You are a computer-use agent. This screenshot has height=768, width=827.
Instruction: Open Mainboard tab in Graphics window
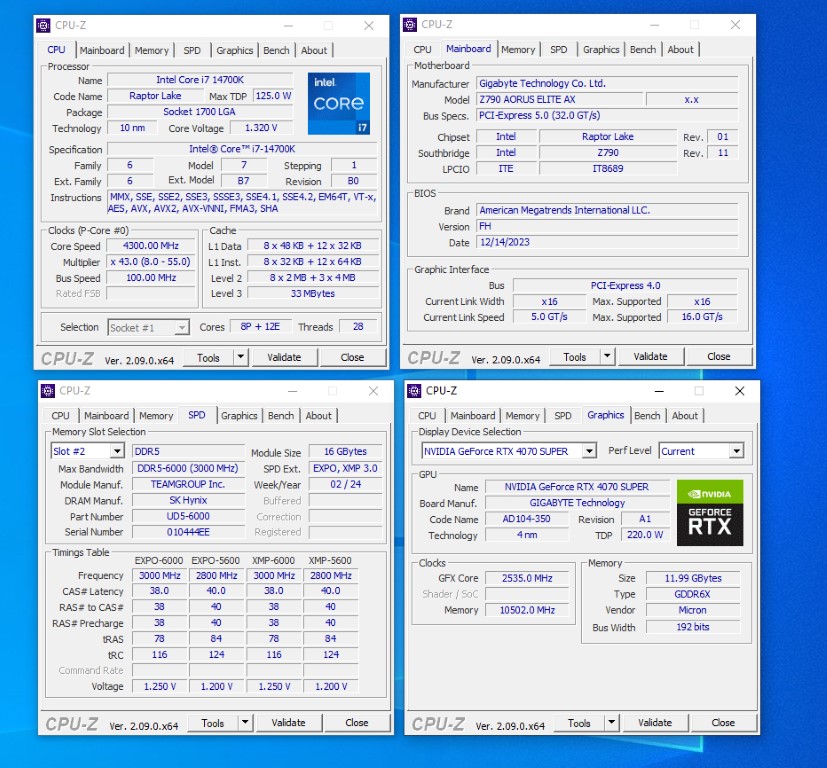(473, 416)
